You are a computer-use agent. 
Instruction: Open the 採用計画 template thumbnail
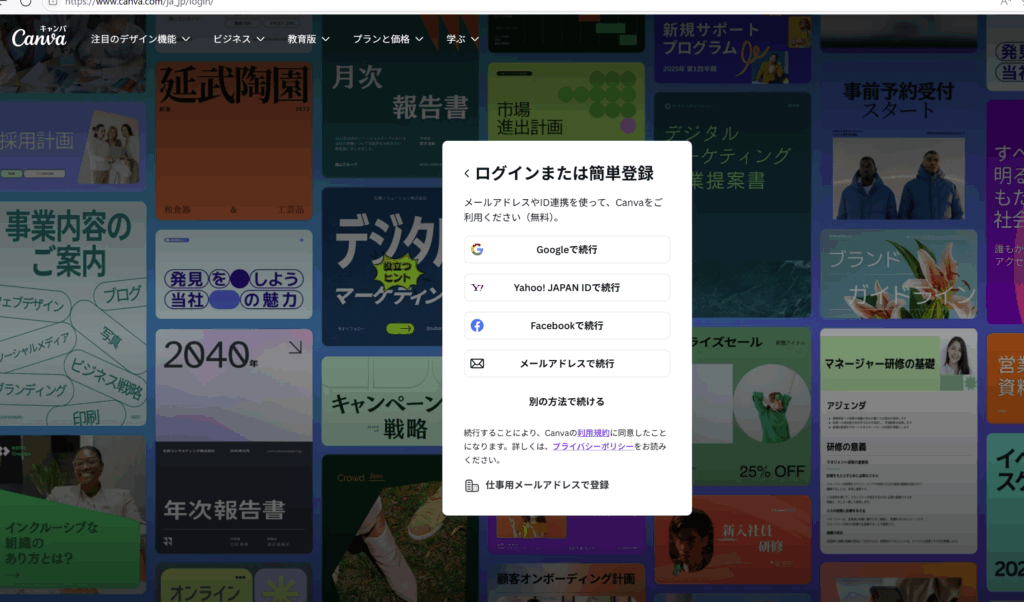(x=72, y=146)
